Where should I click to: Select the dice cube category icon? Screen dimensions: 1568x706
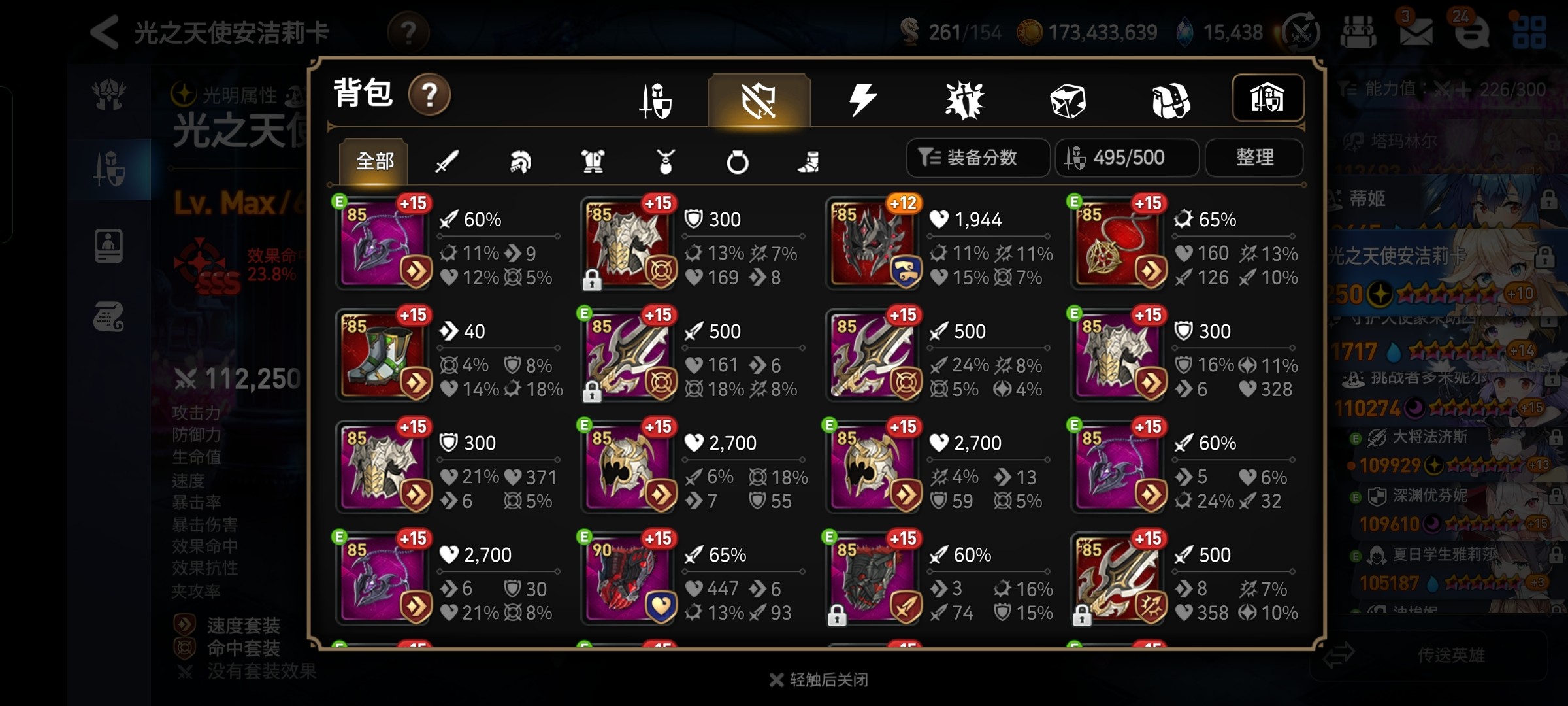click(1068, 101)
